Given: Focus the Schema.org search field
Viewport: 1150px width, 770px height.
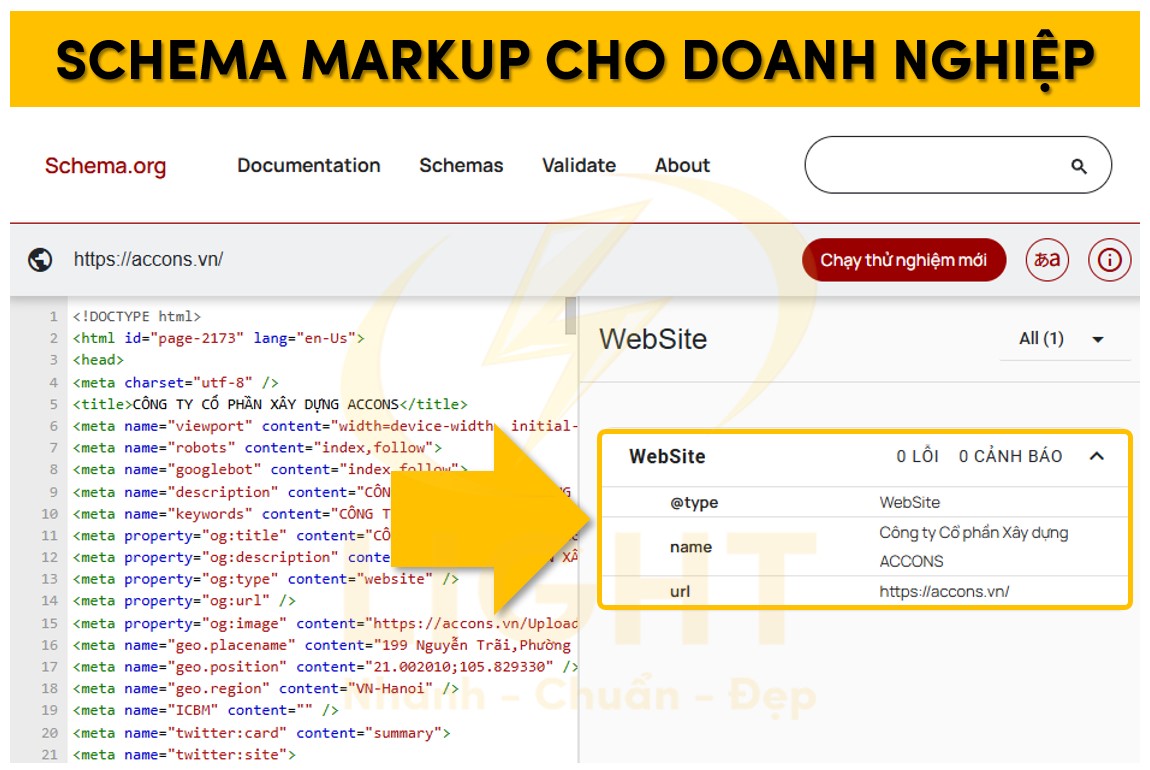Looking at the screenshot, I should (958, 165).
